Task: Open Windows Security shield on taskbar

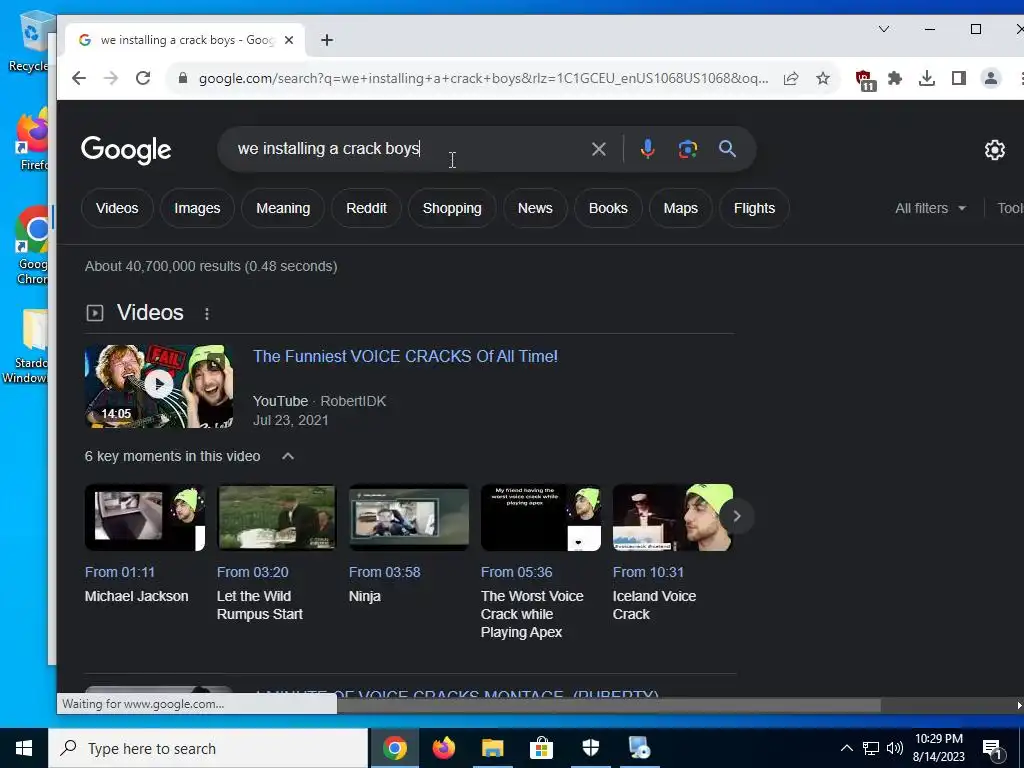Action: click(590, 748)
